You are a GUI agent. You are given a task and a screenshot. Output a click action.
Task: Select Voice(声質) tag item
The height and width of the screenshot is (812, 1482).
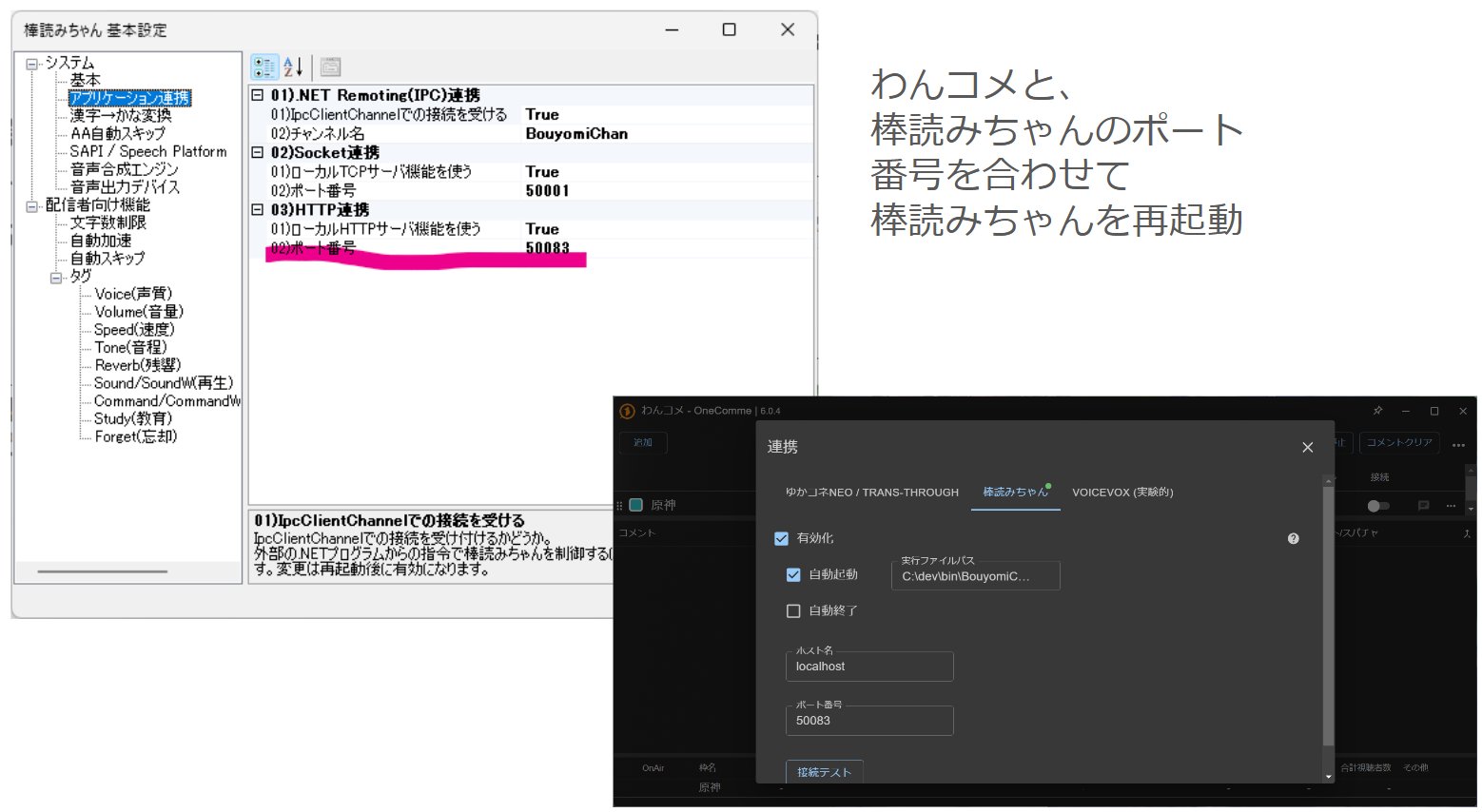click(133, 294)
